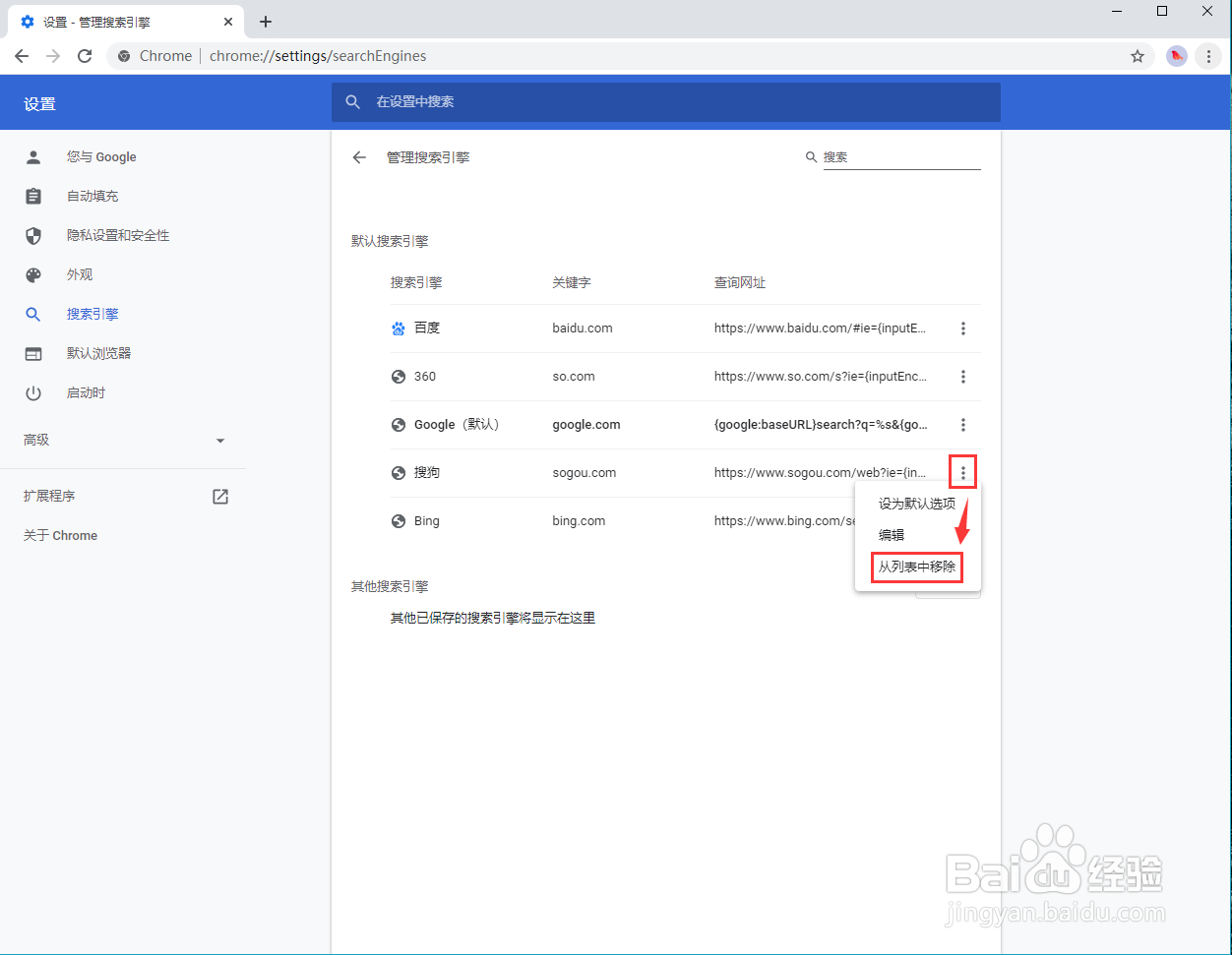Viewport: 1232px width, 955px height.
Task: Click the sogou.com keyword text
Action: coord(585,473)
